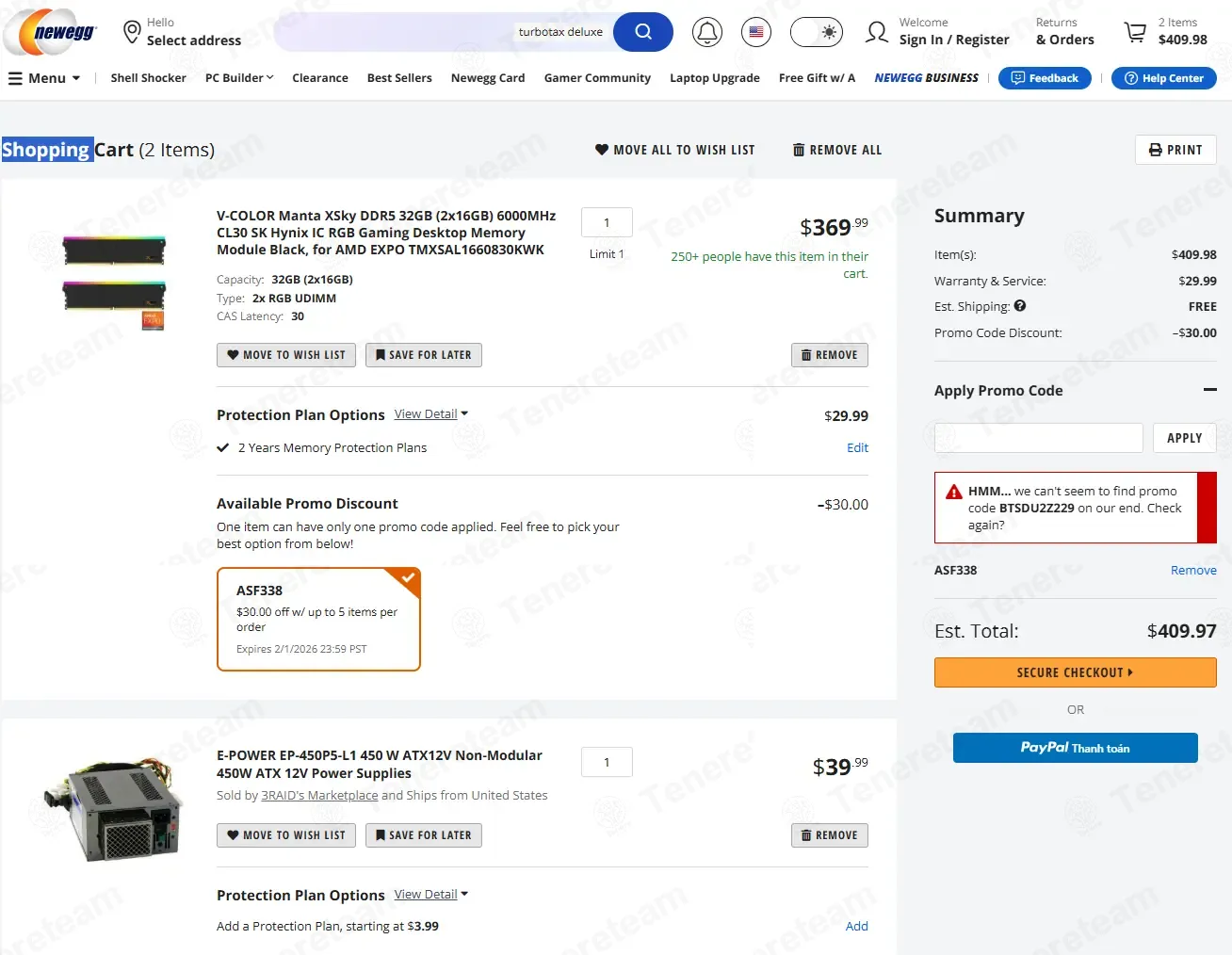Remove the ASF338 promo code link
Image resolution: width=1232 pixels, height=955 pixels.
pos(1192,571)
